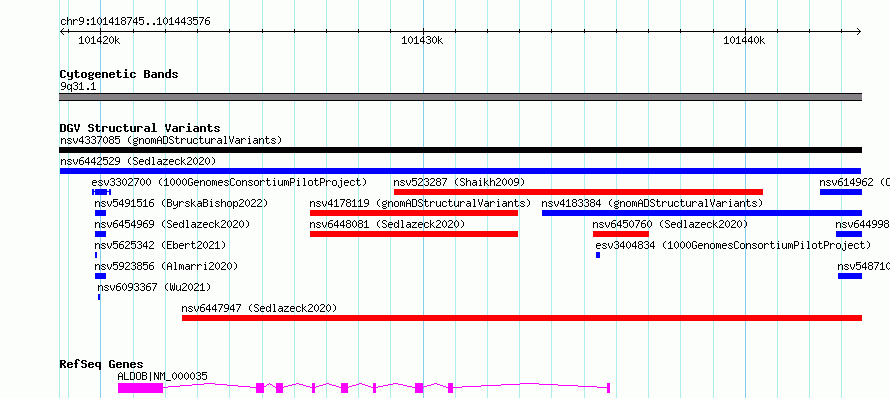The width and height of the screenshot is (890, 398).
Task: Click the blue bar under nsv614962
Action: point(841,192)
